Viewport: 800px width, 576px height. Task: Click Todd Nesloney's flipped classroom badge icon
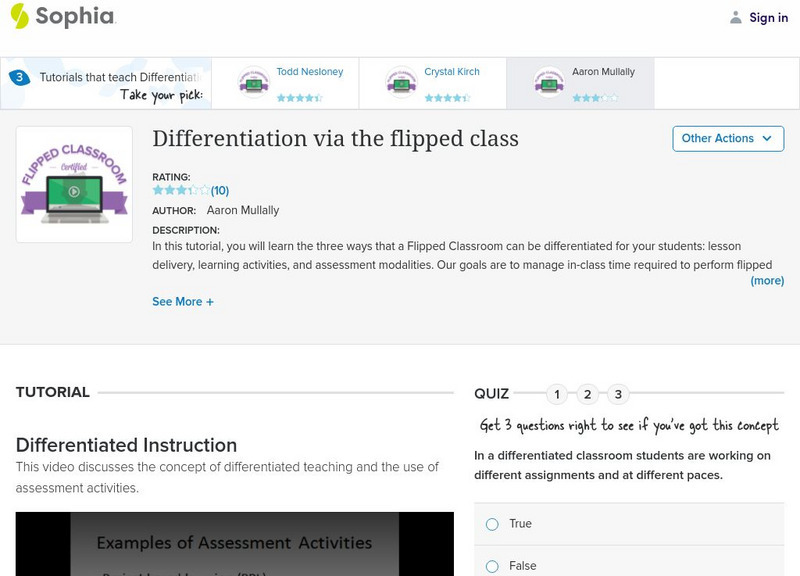[x=253, y=82]
